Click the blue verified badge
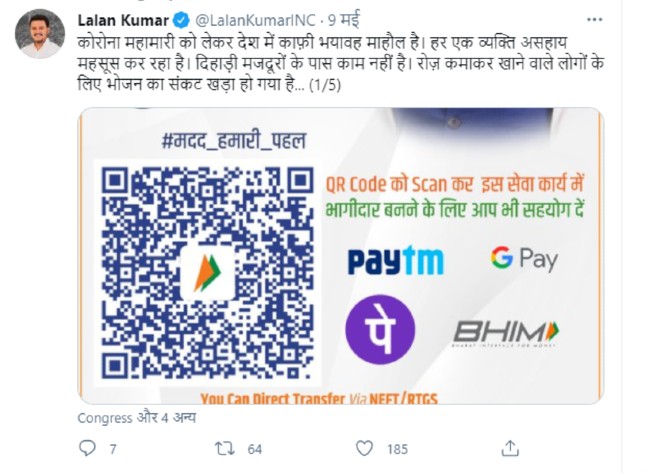Screen dimensions: 650x473 [182, 20]
